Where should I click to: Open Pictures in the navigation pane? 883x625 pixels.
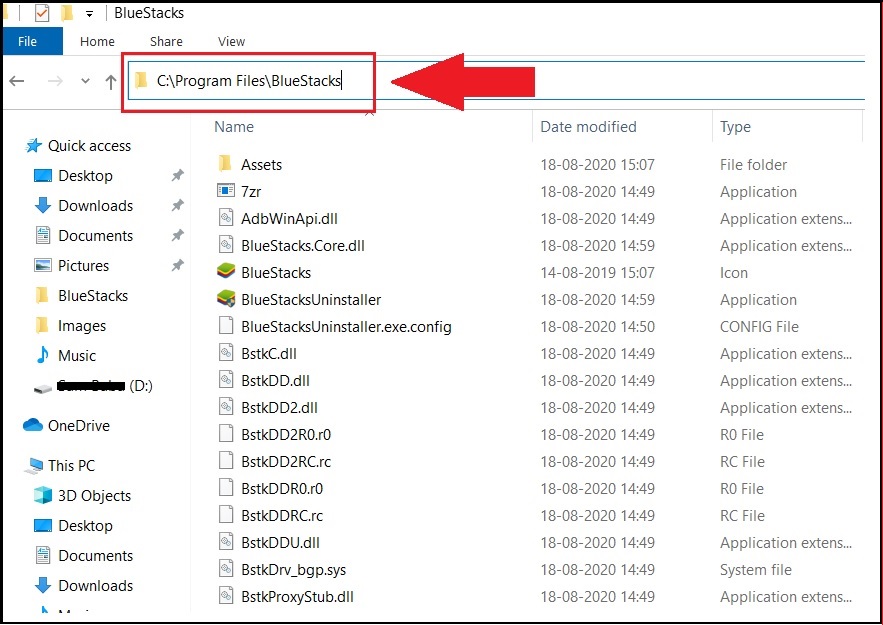pos(83,265)
